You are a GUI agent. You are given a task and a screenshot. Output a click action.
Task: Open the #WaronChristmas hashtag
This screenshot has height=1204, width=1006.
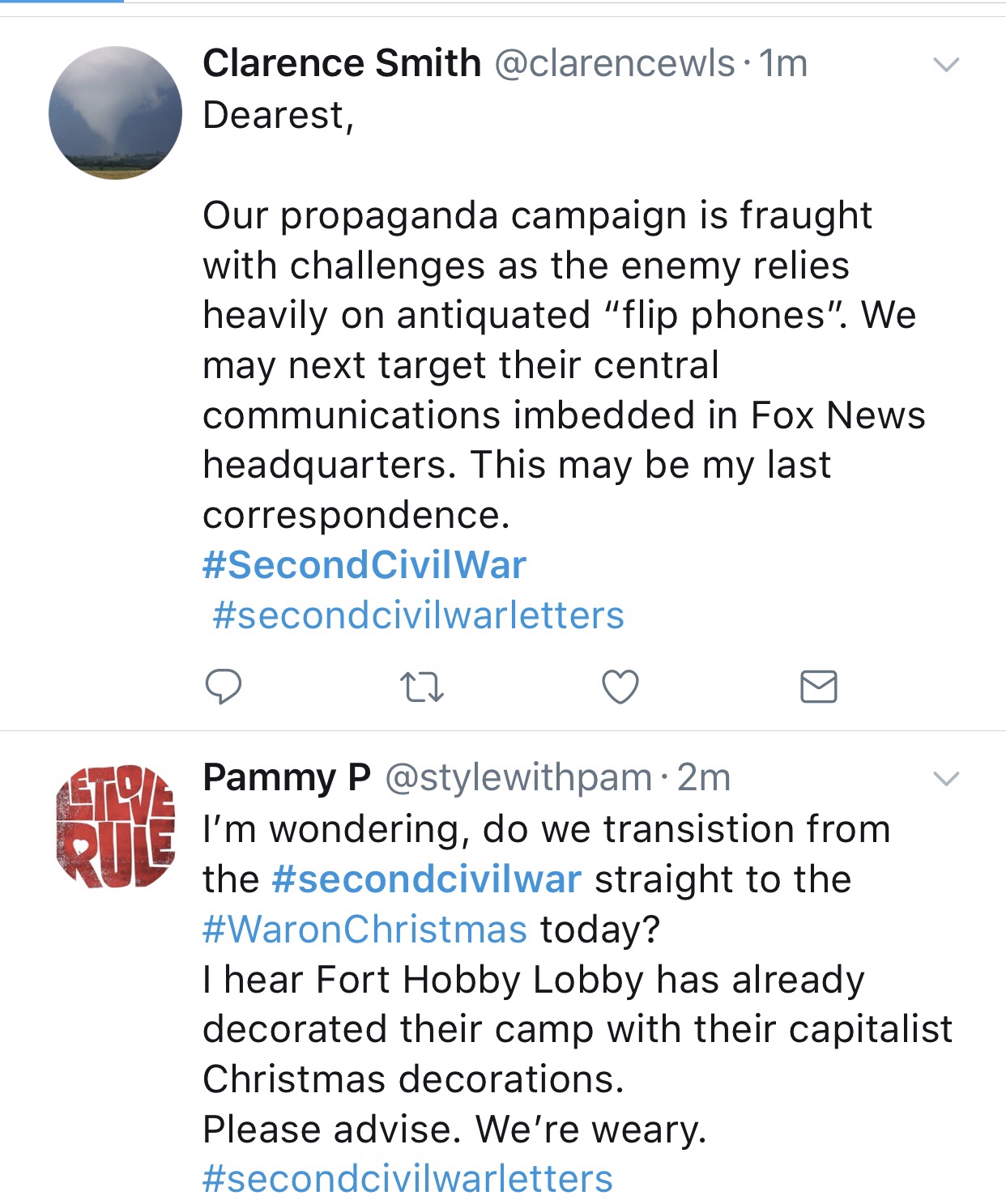point(364,929)
